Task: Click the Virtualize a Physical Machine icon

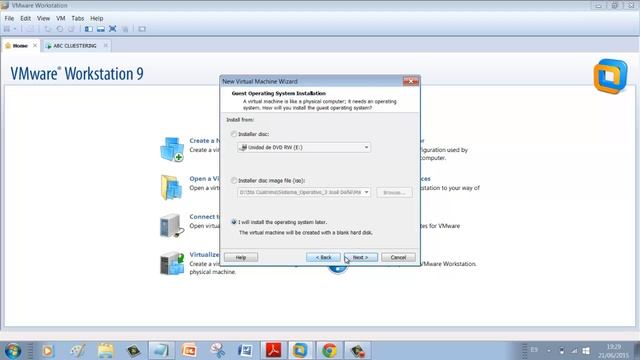Action: (x=172, y=263)
